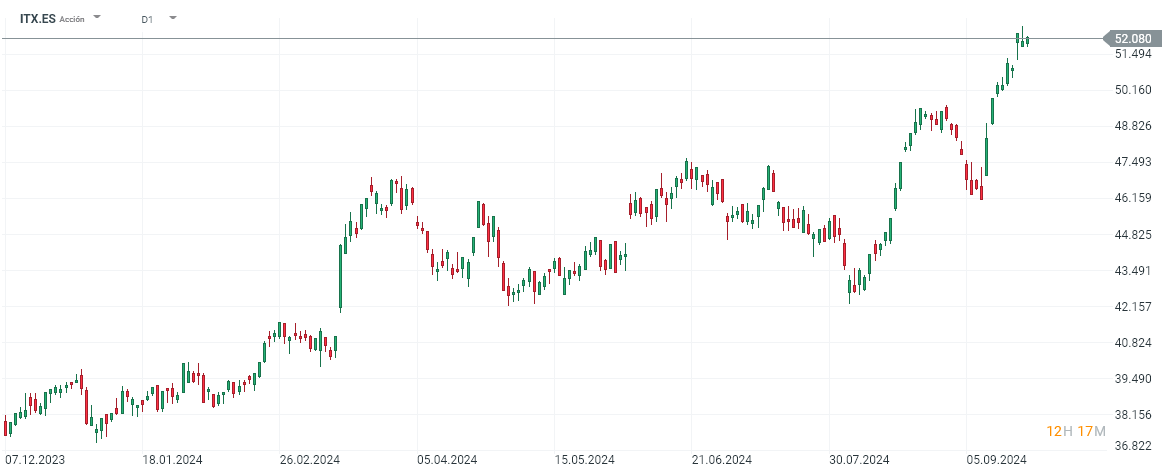Click the 47.493 price scale value
Image resolution: width=1175 pixels, height=476 pixels.
[1134, 162]
